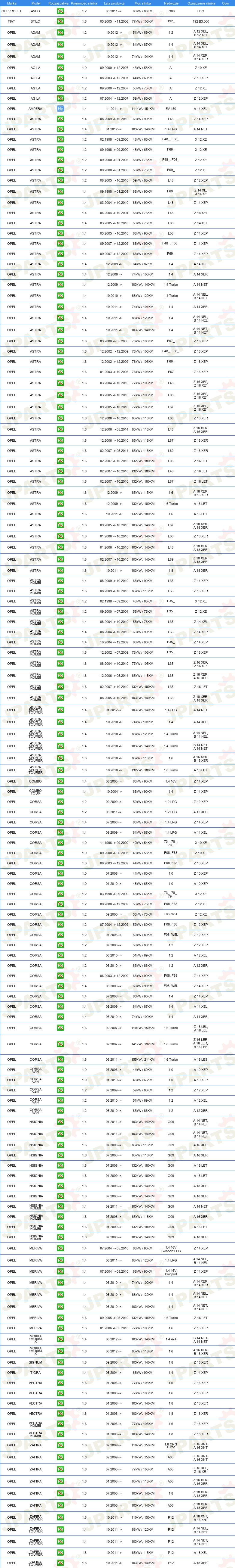Click the A 14 XFL engine code

(x=201, y=109)
